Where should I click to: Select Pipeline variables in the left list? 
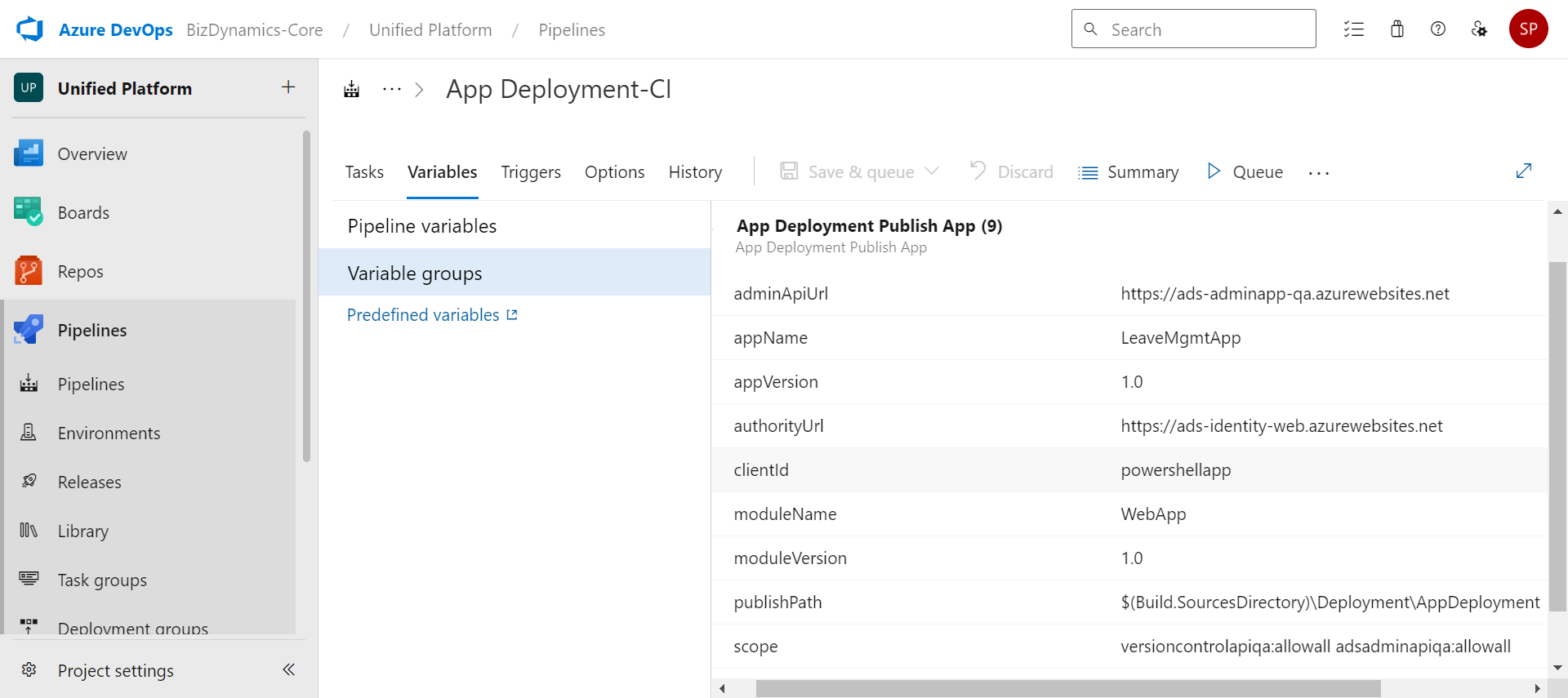click(514, 226)
